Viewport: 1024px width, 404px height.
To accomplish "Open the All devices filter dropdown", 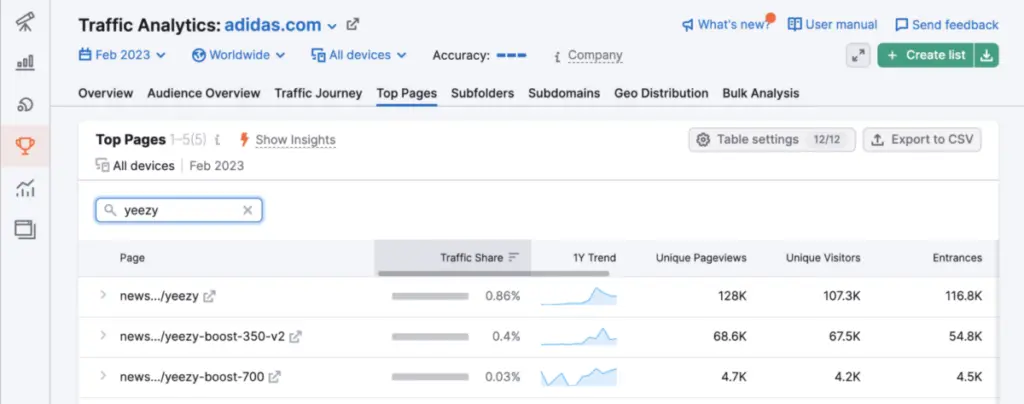I will click(x=359, y=56).
